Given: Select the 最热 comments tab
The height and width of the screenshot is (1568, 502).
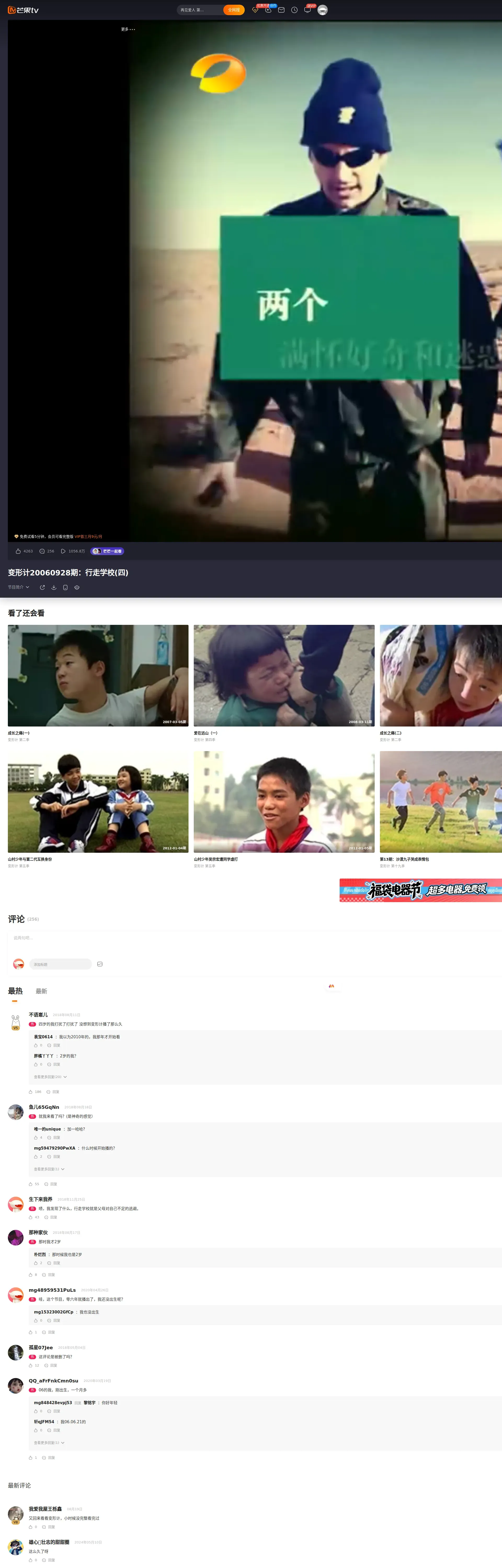Looking at the screenshot, I should point(15,991).
